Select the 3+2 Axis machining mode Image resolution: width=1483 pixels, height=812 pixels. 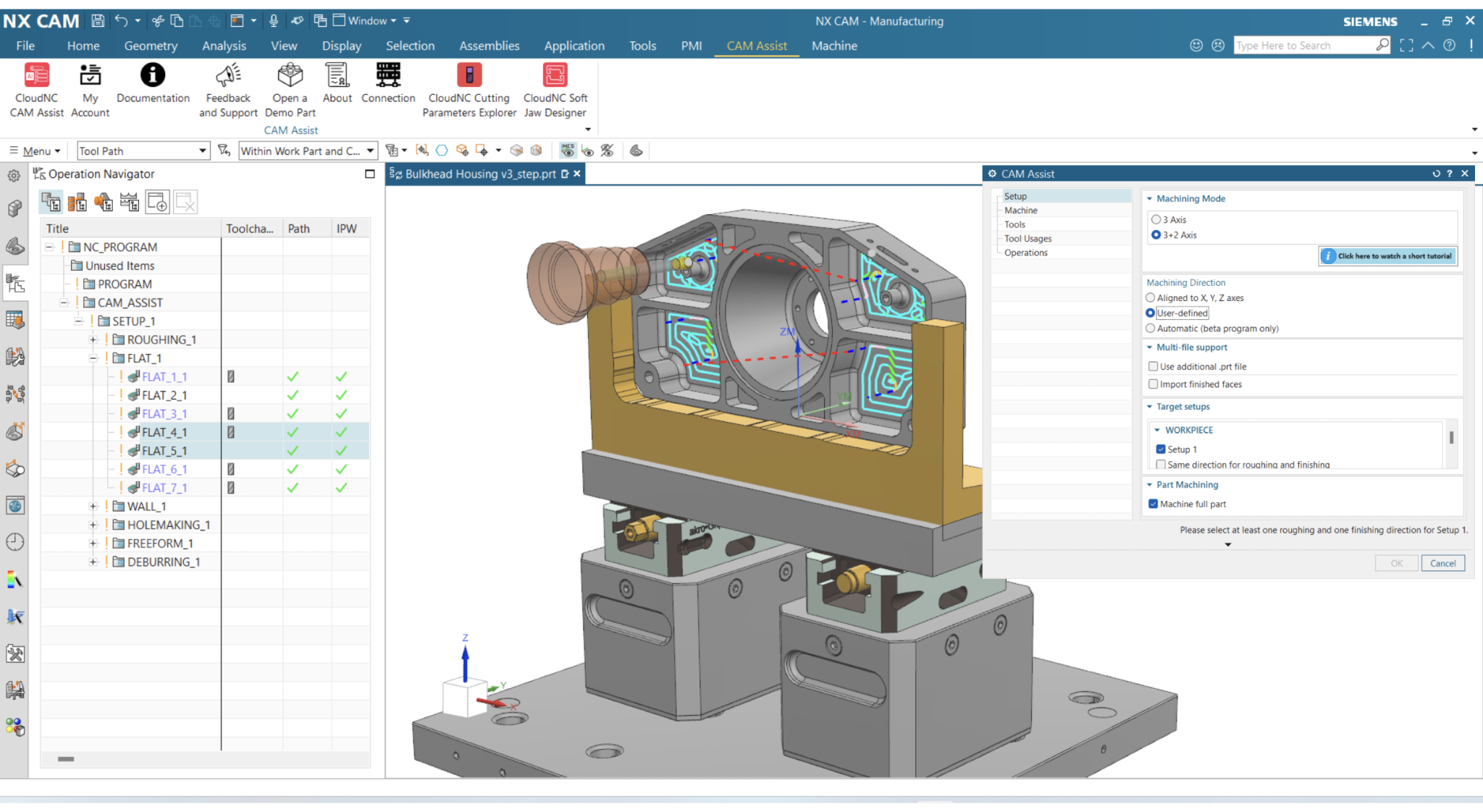click(1156, 234)
